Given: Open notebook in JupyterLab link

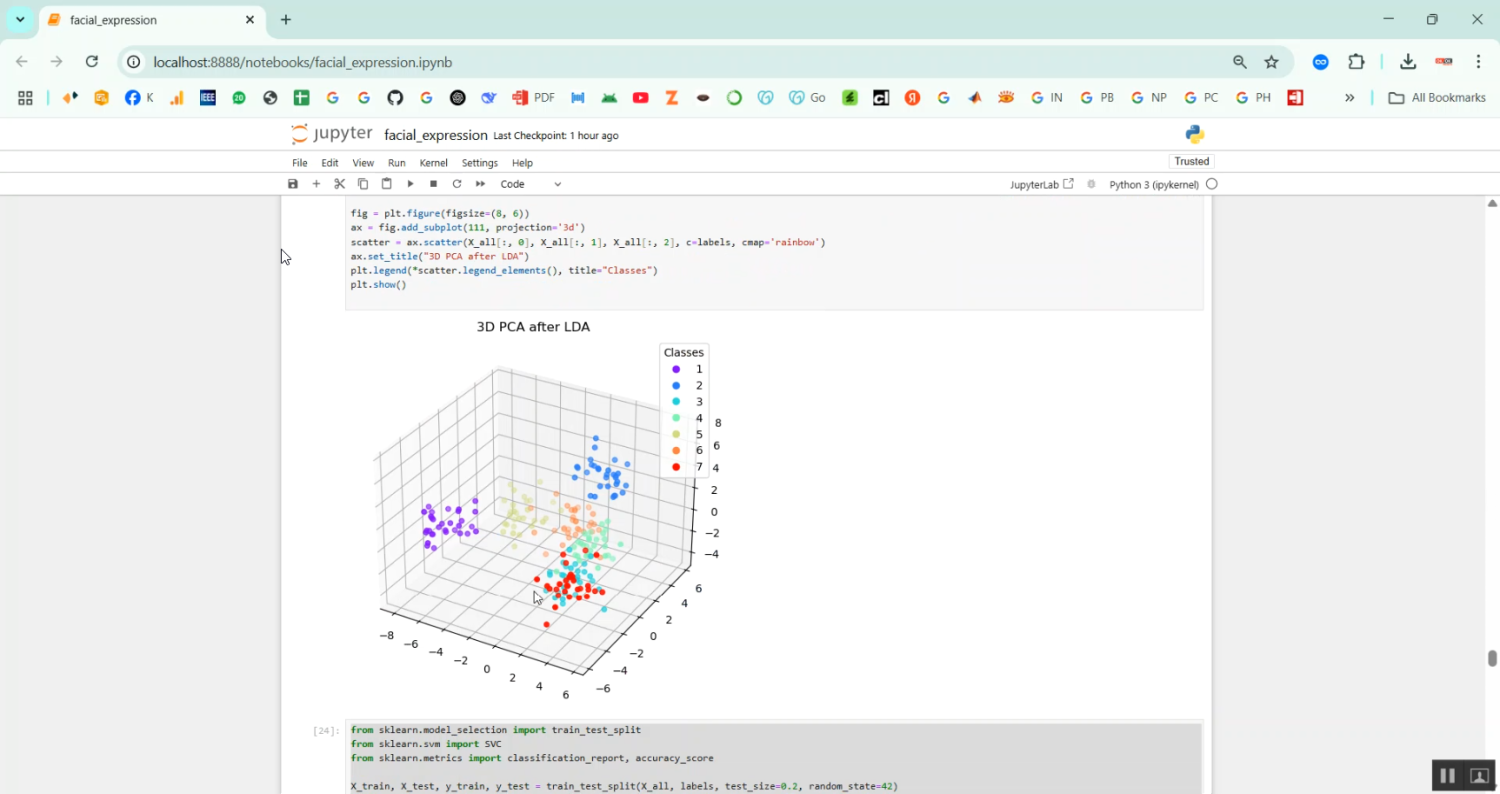Looking at the screenshot, I should click(x=1041, y=184).
